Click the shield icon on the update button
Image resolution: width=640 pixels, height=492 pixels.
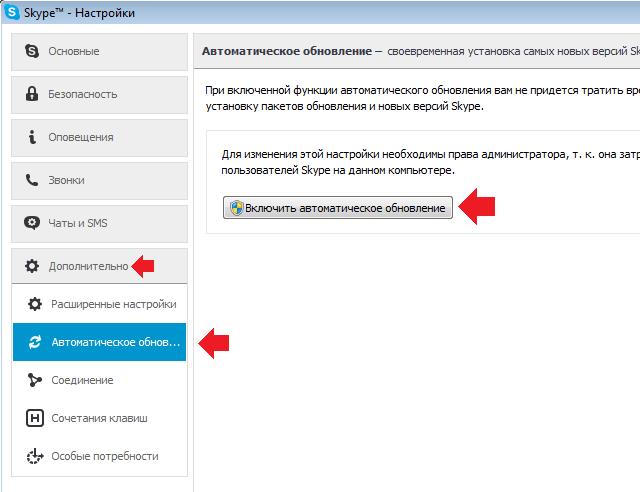(236, 207)
